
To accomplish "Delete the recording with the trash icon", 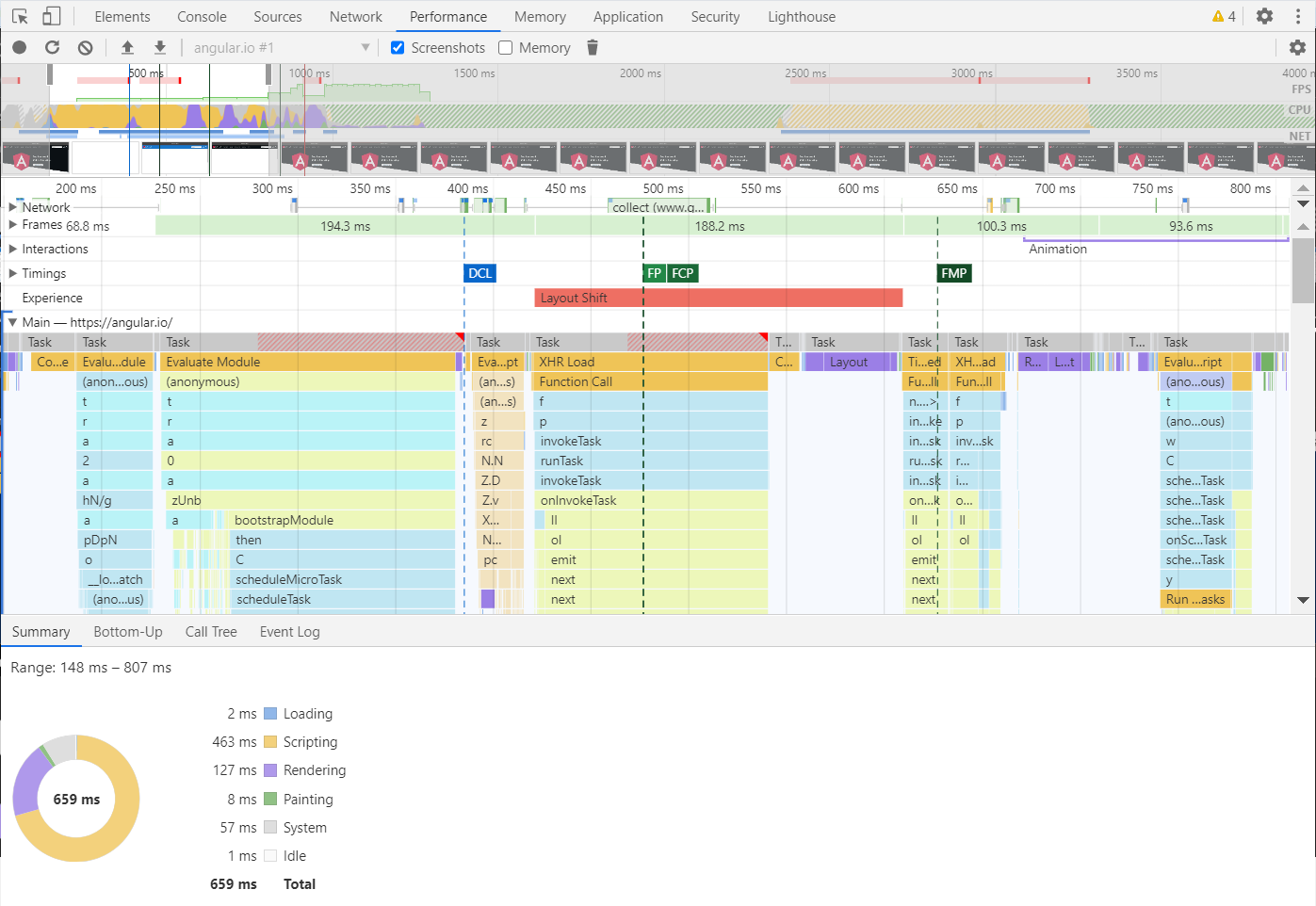I will 592,47.
